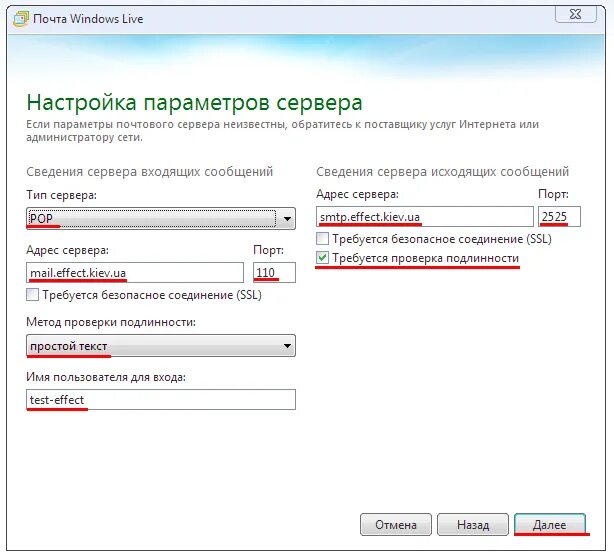Click the Windows Live Mail title bar icon
This screenshot has width=614, height=560.
21,18
